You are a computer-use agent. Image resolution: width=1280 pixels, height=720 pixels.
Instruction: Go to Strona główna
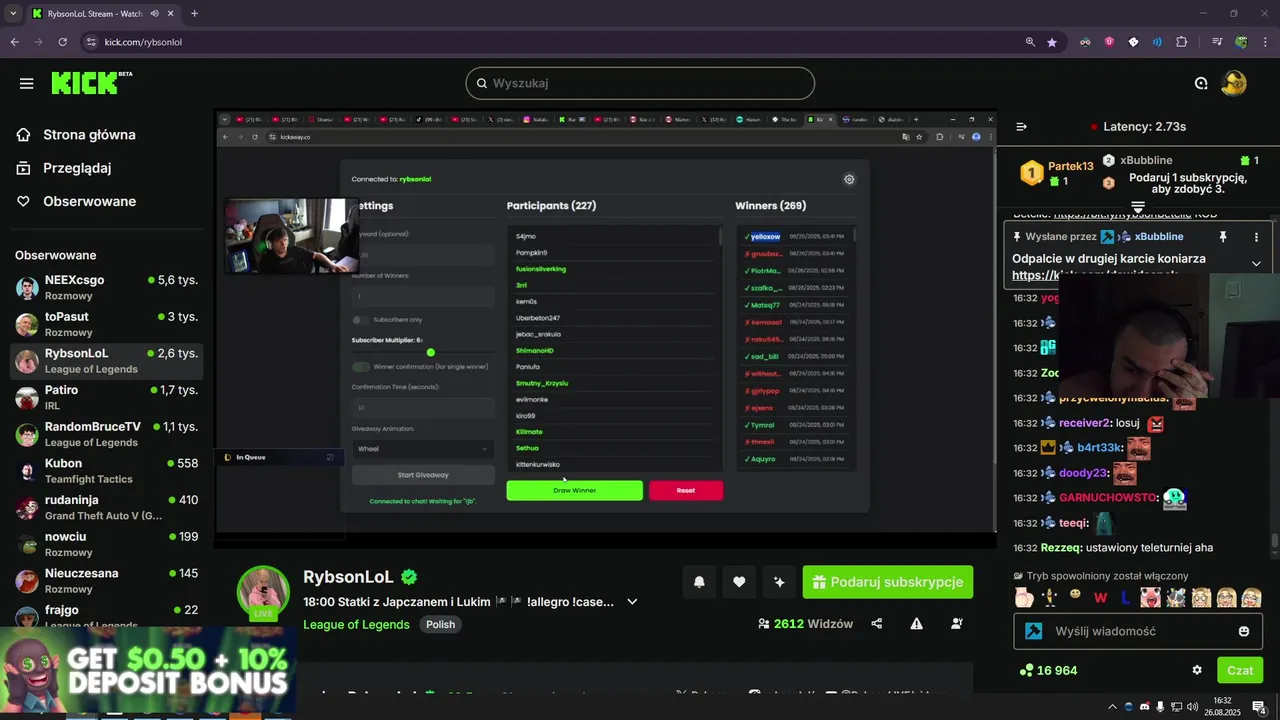pyautogui.click(x=89, y=135)
